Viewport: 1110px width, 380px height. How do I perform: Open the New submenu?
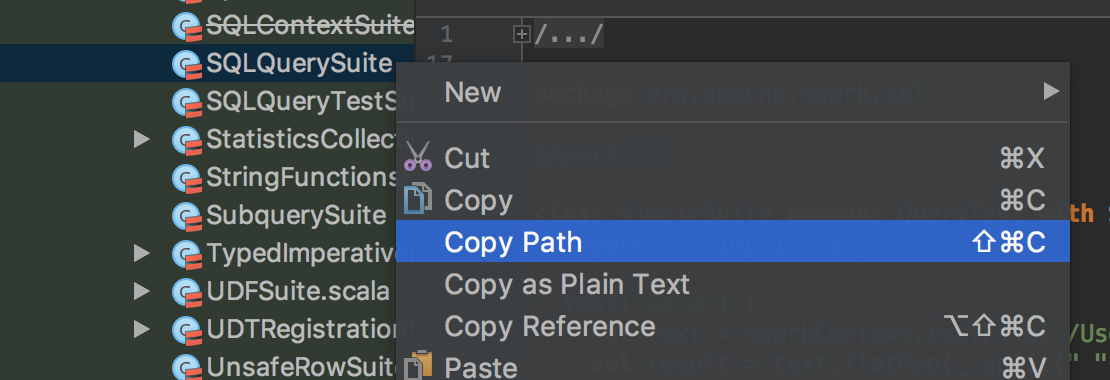coord(733,92)
